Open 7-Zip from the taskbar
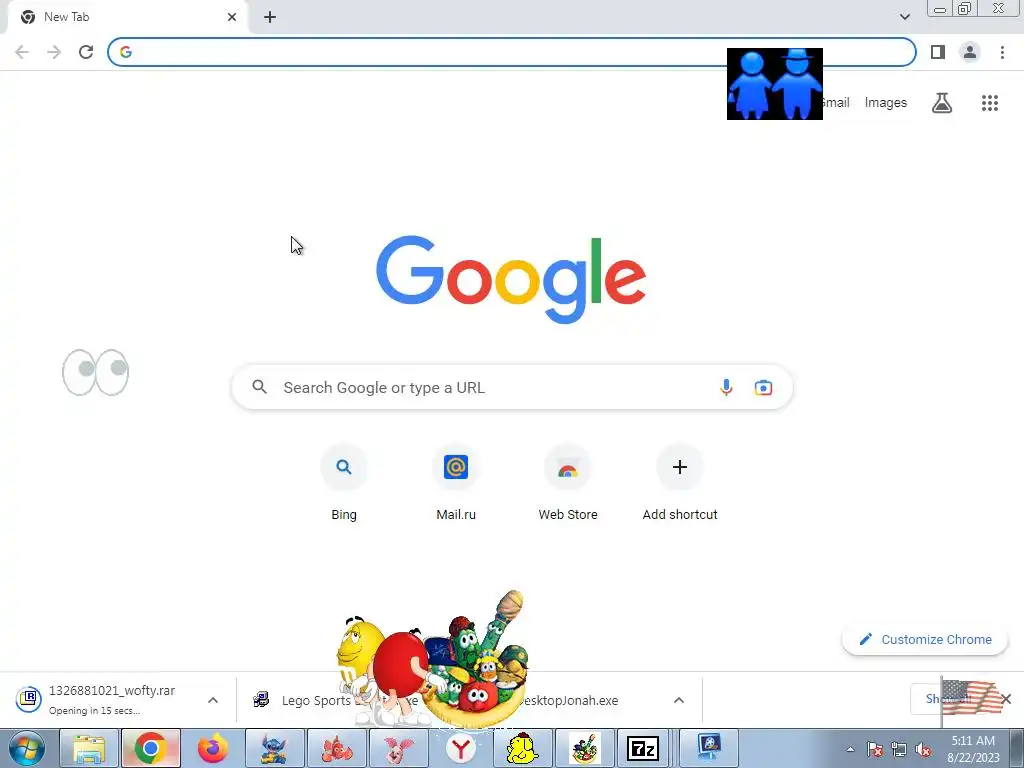Image resolution: width=1024 pixels, height=768 pixels. [x=643, y=748]
